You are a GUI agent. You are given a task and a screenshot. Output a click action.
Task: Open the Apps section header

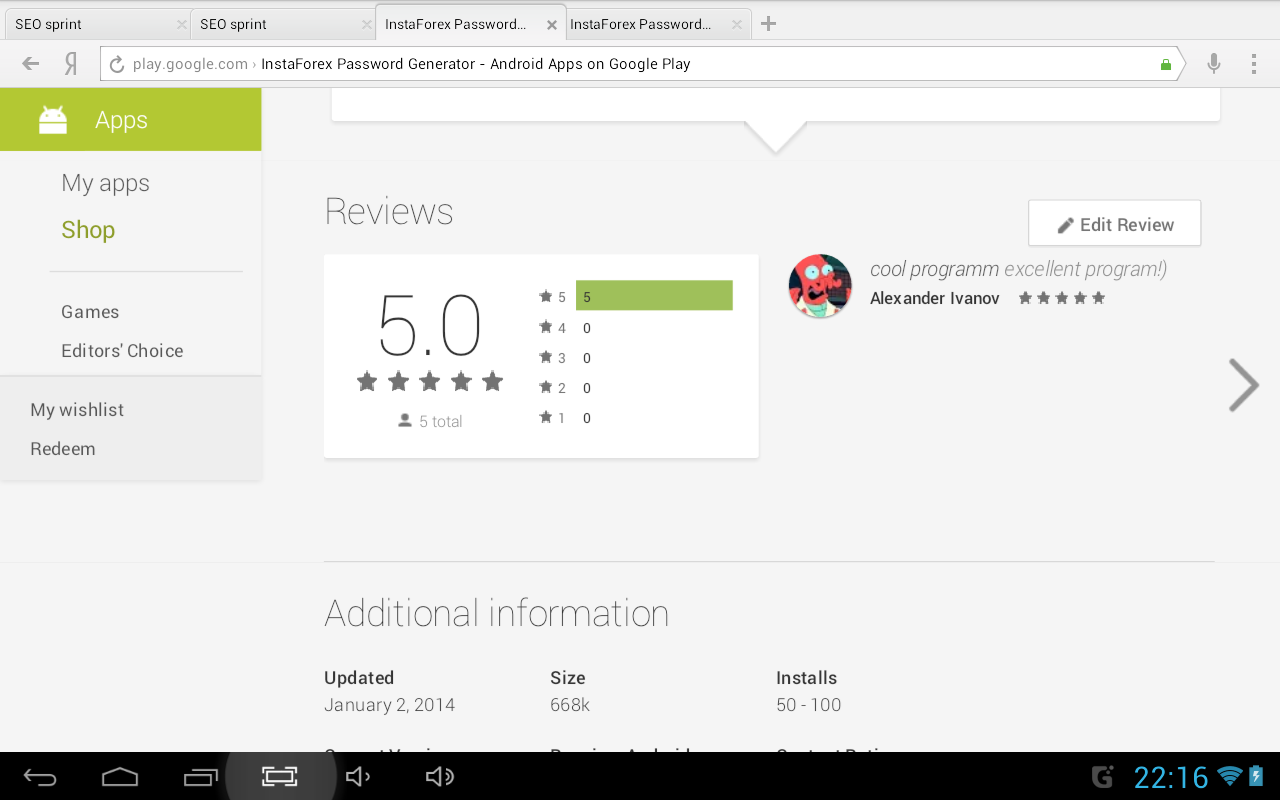tap(130, 119)
